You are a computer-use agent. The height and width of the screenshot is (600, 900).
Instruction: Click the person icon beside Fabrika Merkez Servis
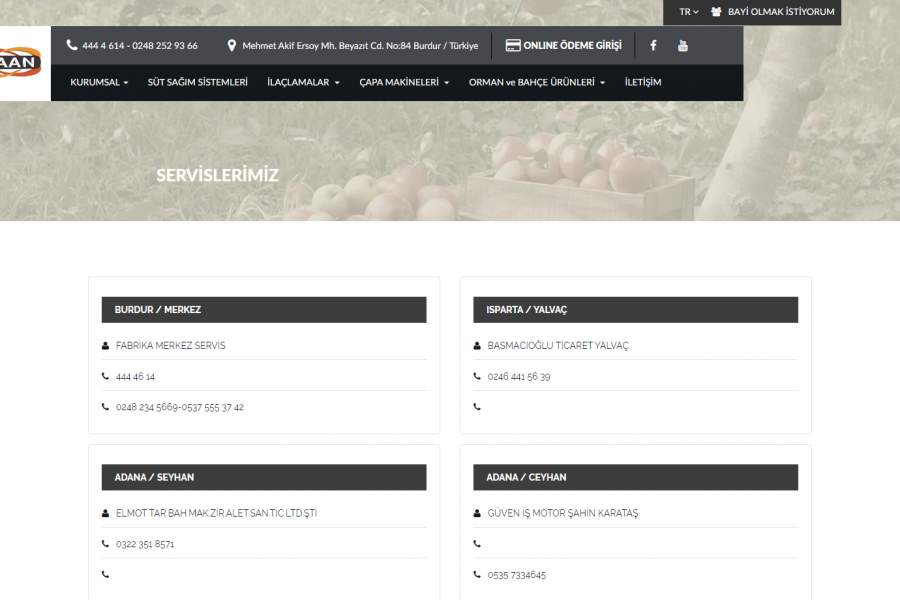click(105, 346)
